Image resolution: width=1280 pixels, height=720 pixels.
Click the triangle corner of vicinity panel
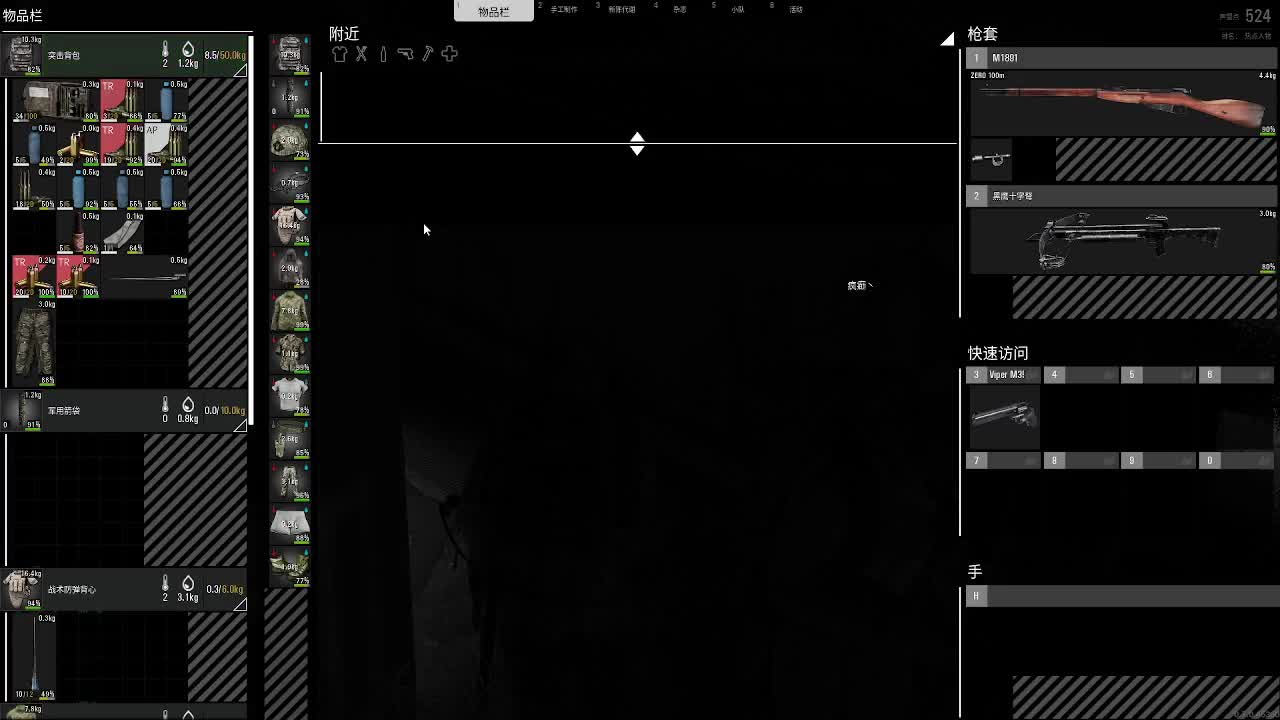948,39
